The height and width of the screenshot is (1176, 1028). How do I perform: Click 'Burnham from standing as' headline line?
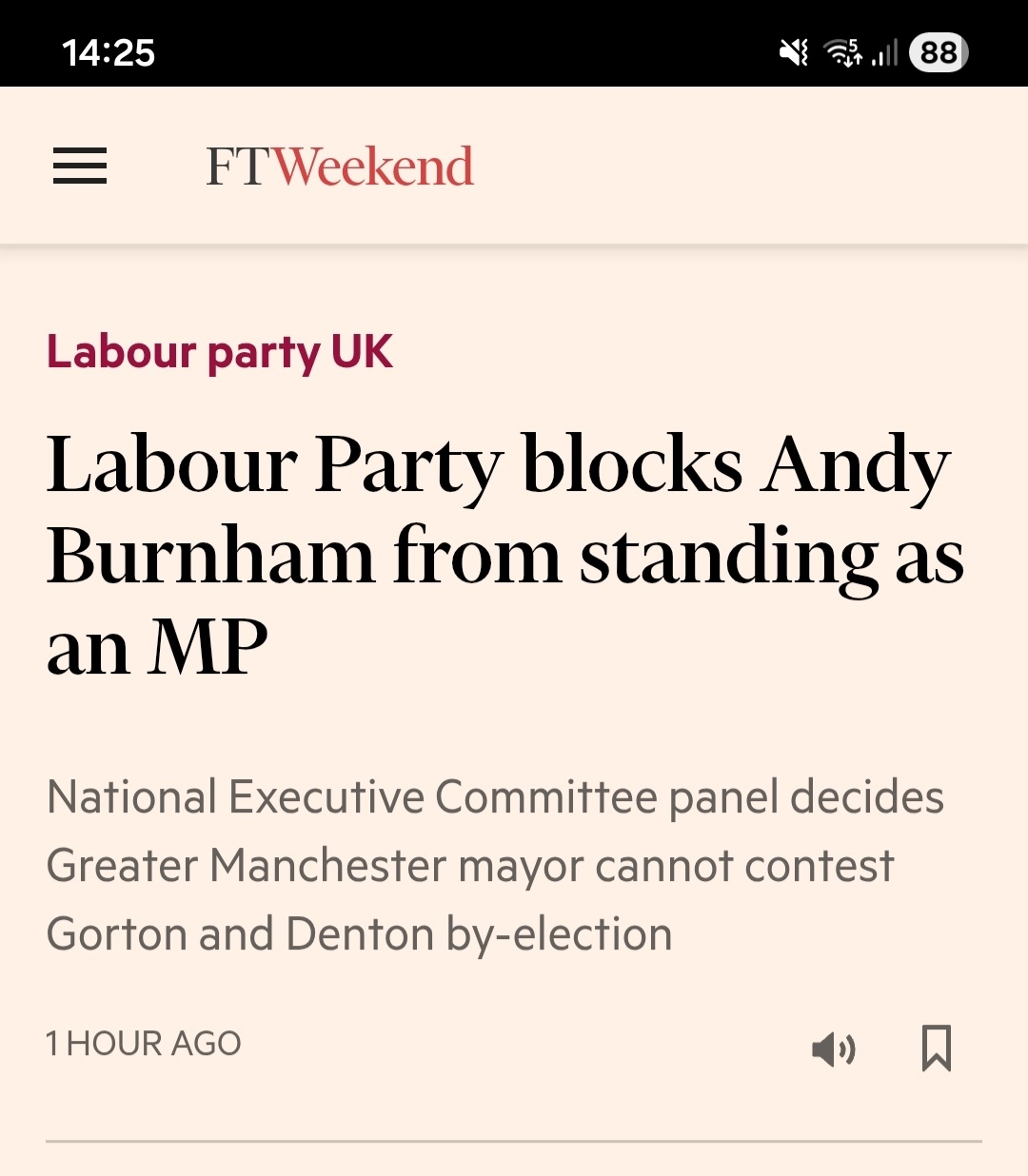(x=504, y=557)
